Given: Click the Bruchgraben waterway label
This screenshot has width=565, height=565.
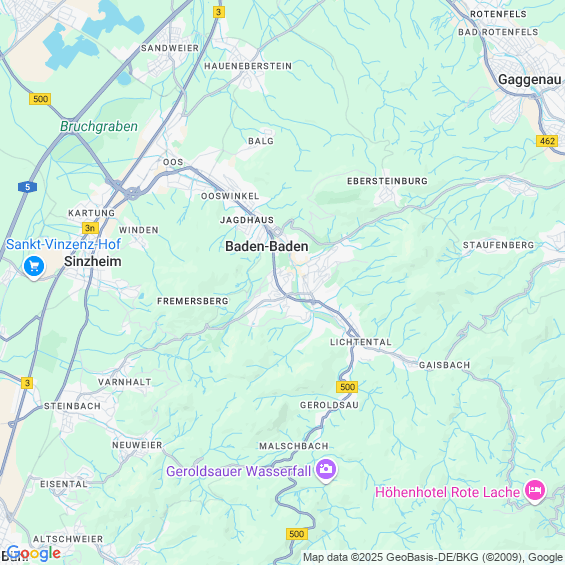Looking at the screenshot, I should [99, 126].
